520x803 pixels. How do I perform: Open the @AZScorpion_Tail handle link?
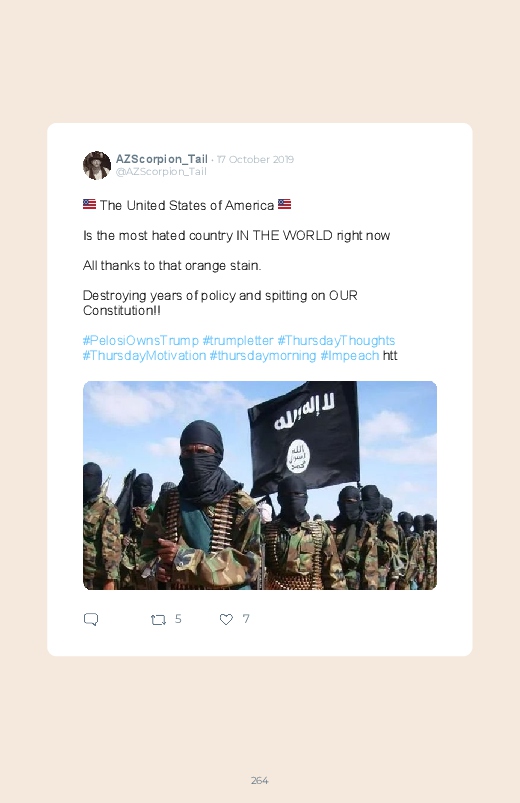pos(161,172)
